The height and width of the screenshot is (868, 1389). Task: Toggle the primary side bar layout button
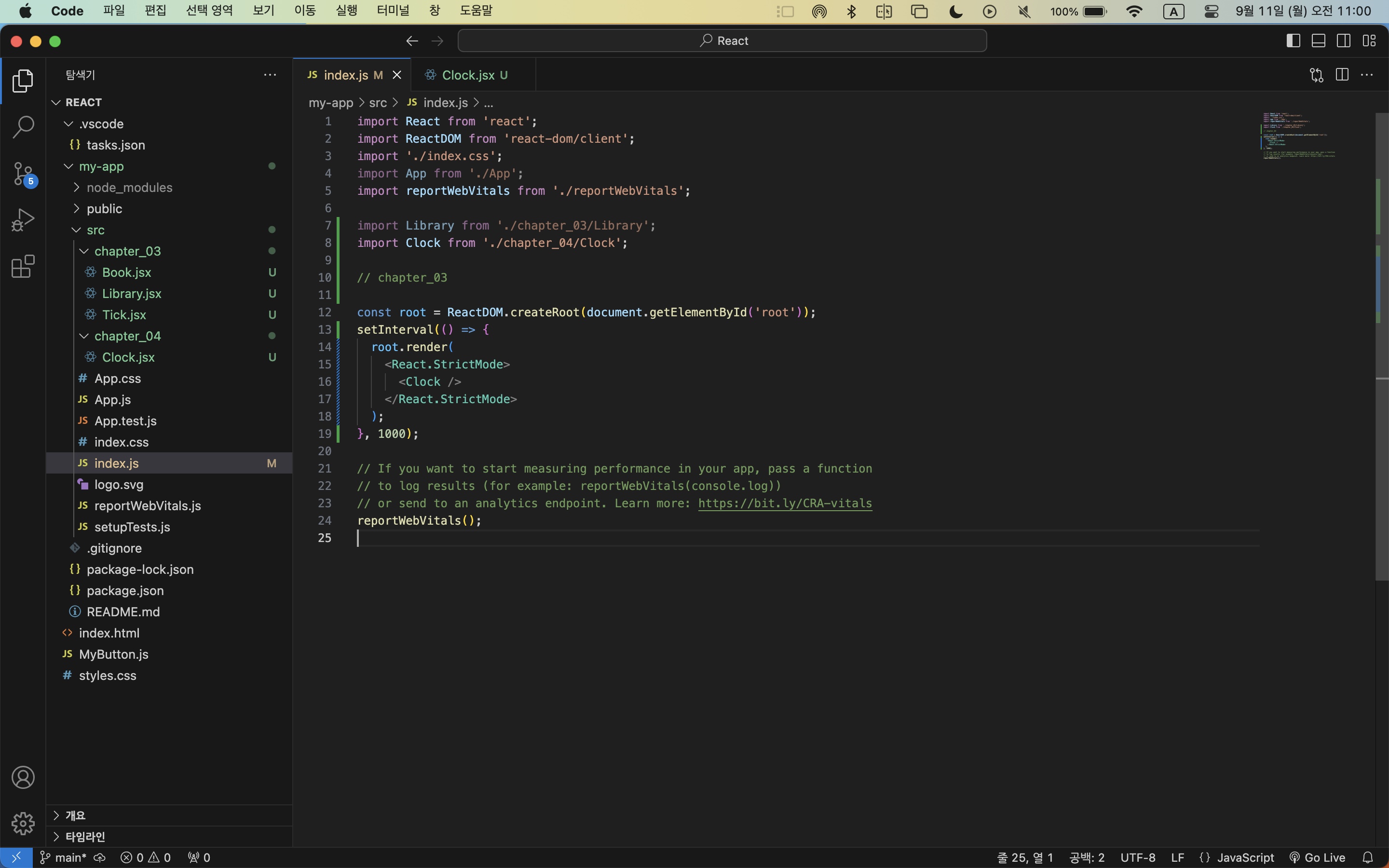click(1293, 41)
